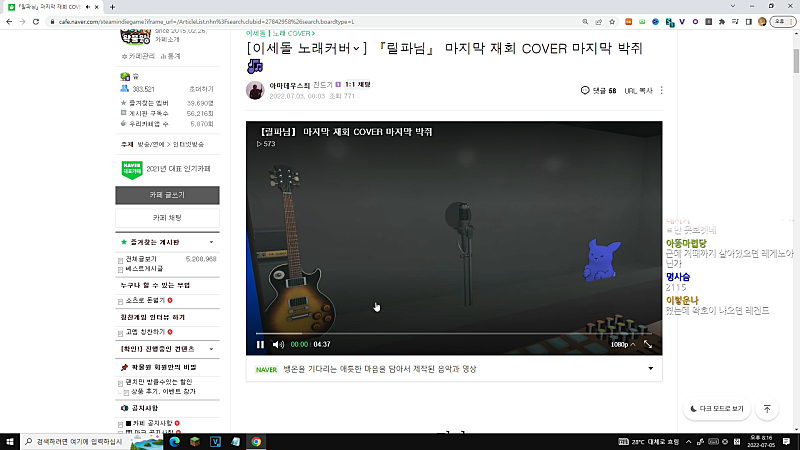Open the Chrome profile avatar
This screenshot has height=450, width=800.
[x=762, y=21]
